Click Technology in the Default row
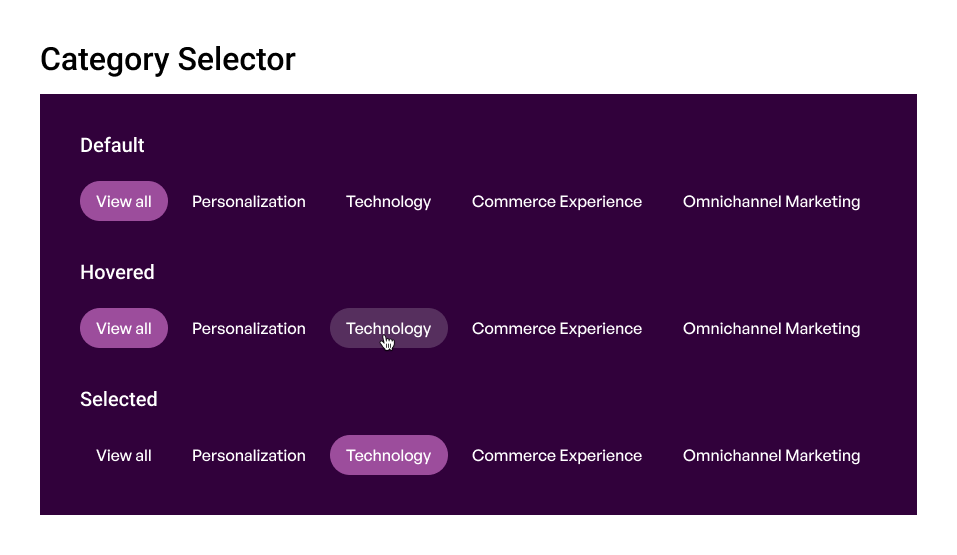The image size is (957, 555). [x=388, y=202]
